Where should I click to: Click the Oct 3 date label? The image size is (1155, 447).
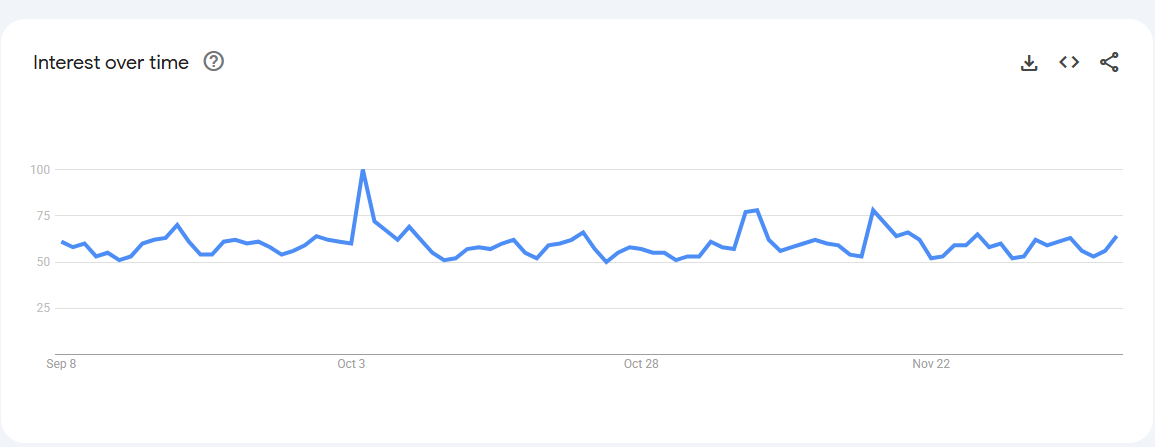[x=351, y=364]
